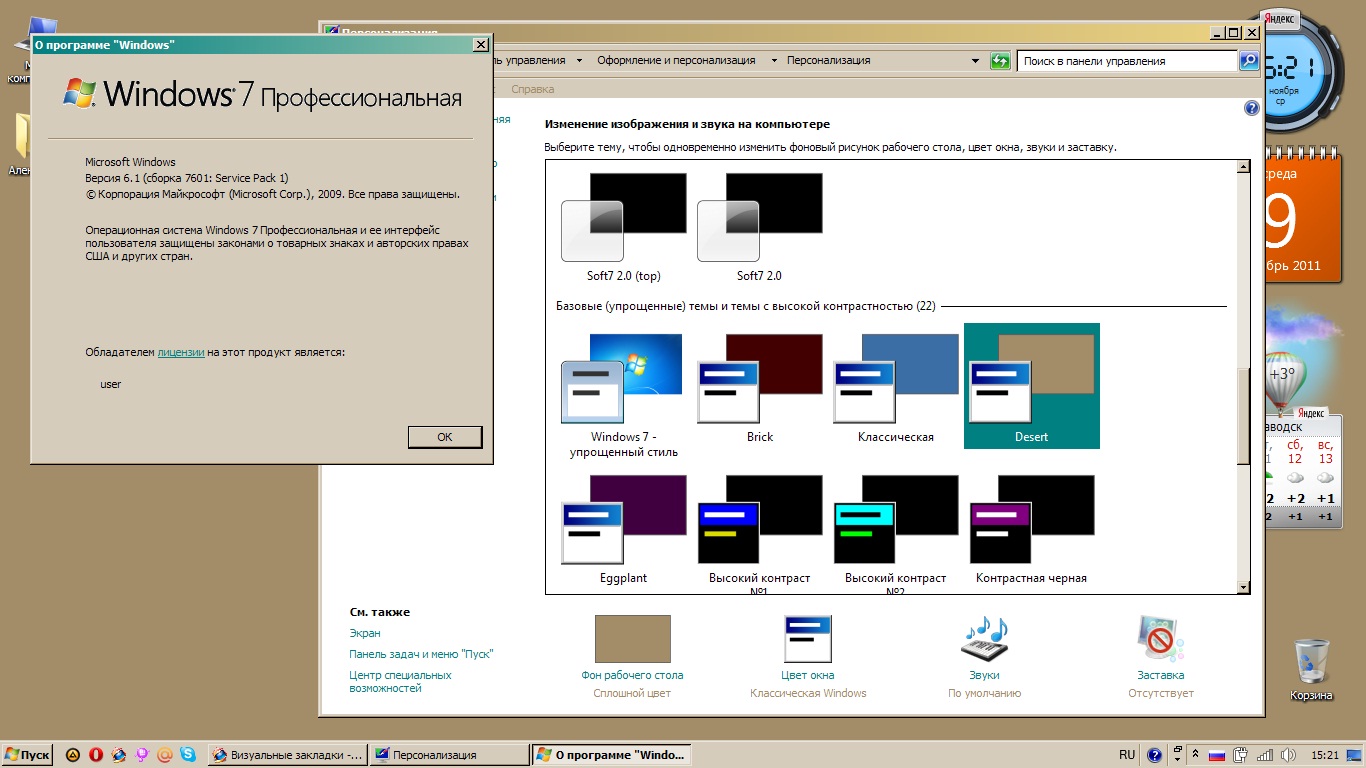Open the AIMP quick launch icon

click(73, 755)
